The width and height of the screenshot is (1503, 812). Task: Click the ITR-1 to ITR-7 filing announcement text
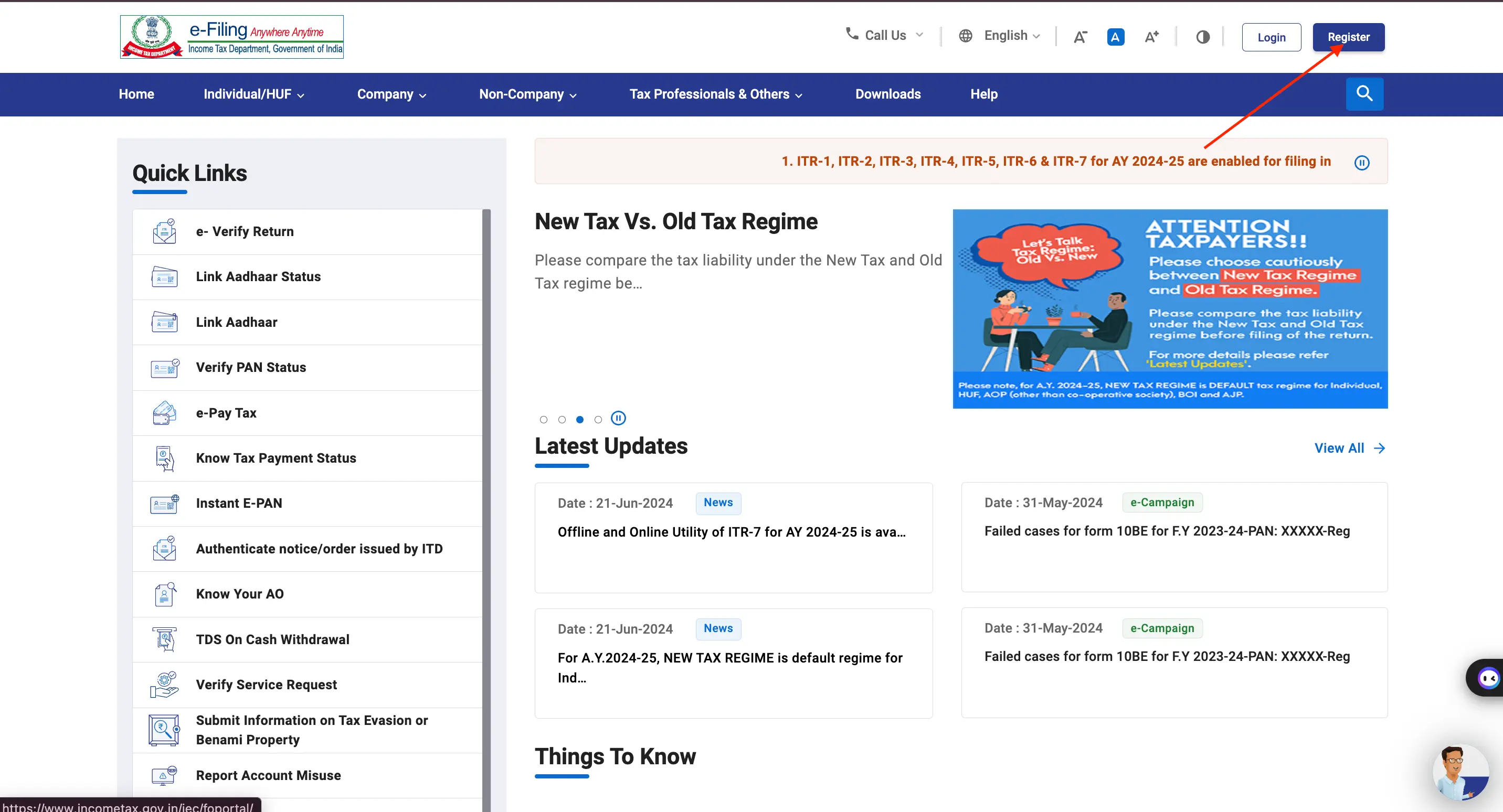[x=1056, y=161]
